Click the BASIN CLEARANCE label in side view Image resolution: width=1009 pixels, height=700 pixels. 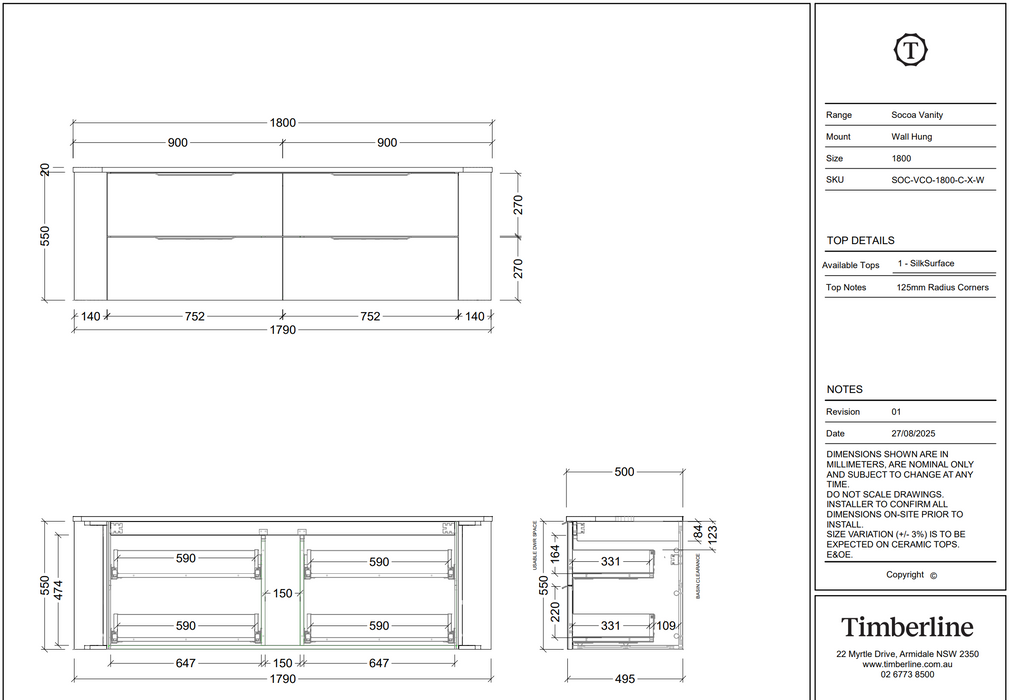(698, 576)
